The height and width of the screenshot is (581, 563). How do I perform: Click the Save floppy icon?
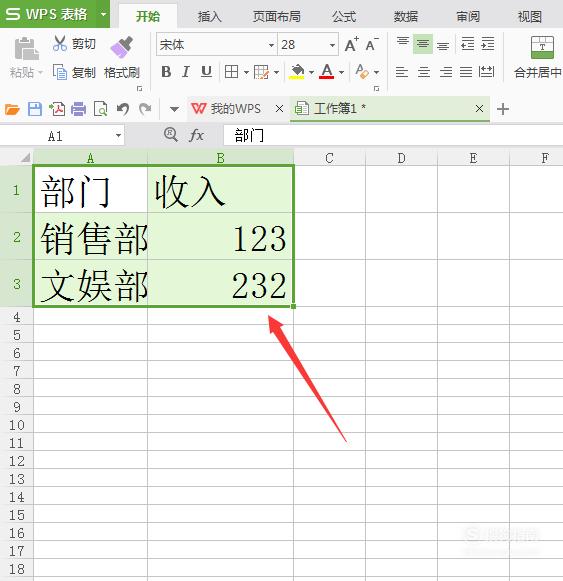coord(35,109)
